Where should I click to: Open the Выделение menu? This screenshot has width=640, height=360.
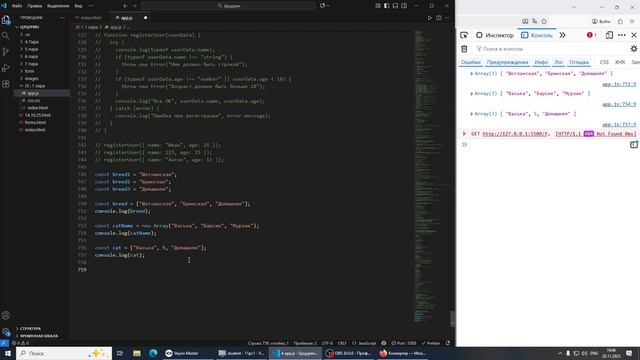pos(58,6)
